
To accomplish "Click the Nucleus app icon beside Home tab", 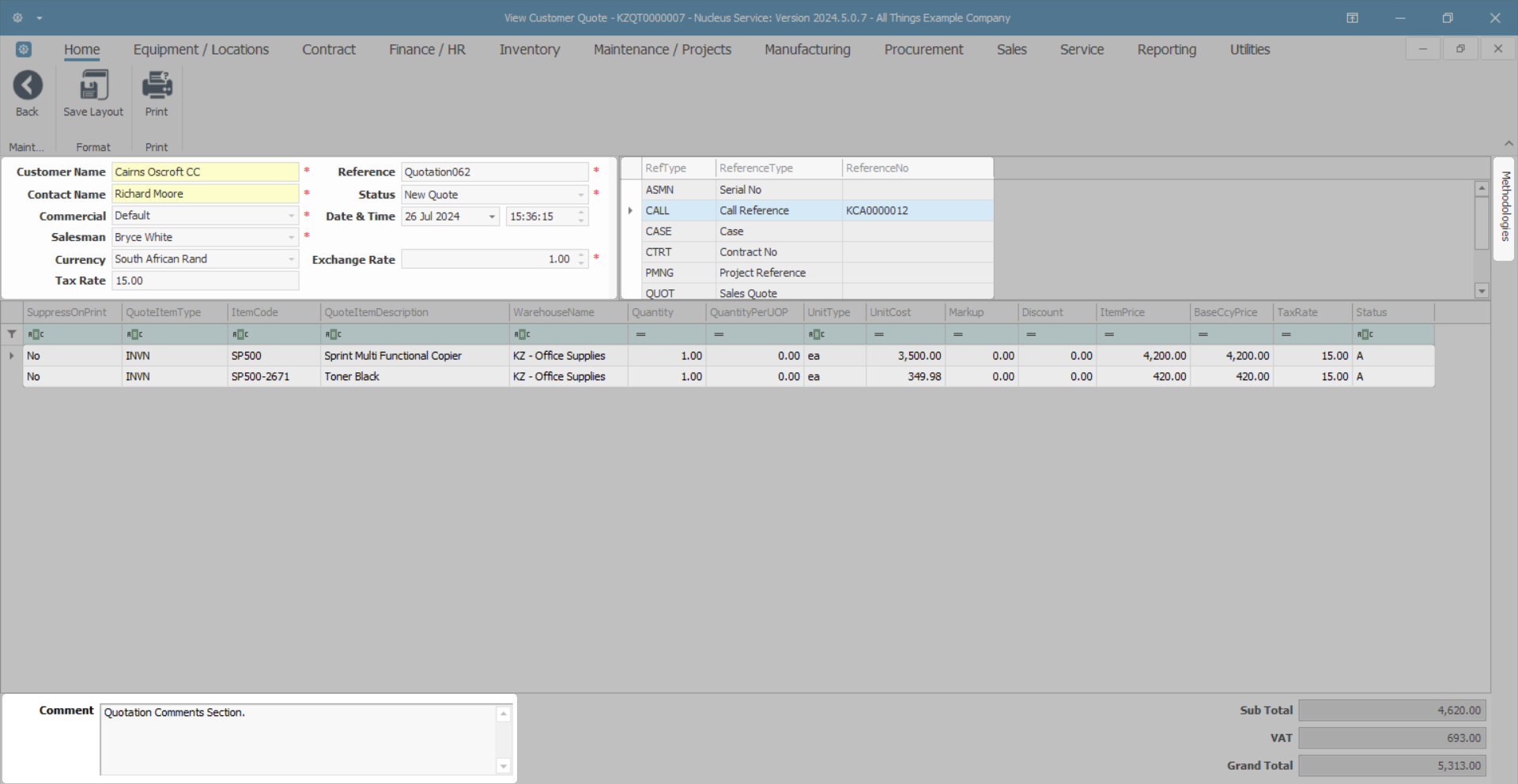I will tap(24, 49).
